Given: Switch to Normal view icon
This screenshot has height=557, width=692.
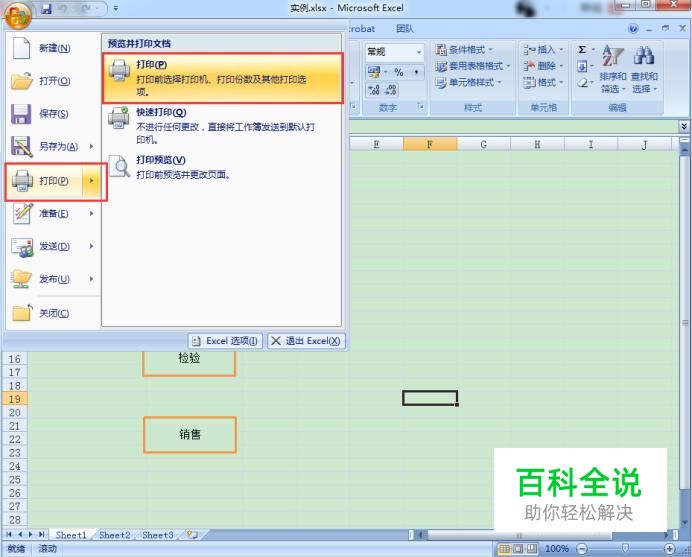Looking at the screenshot, I should pyautogui.click(x=504, y=549).
